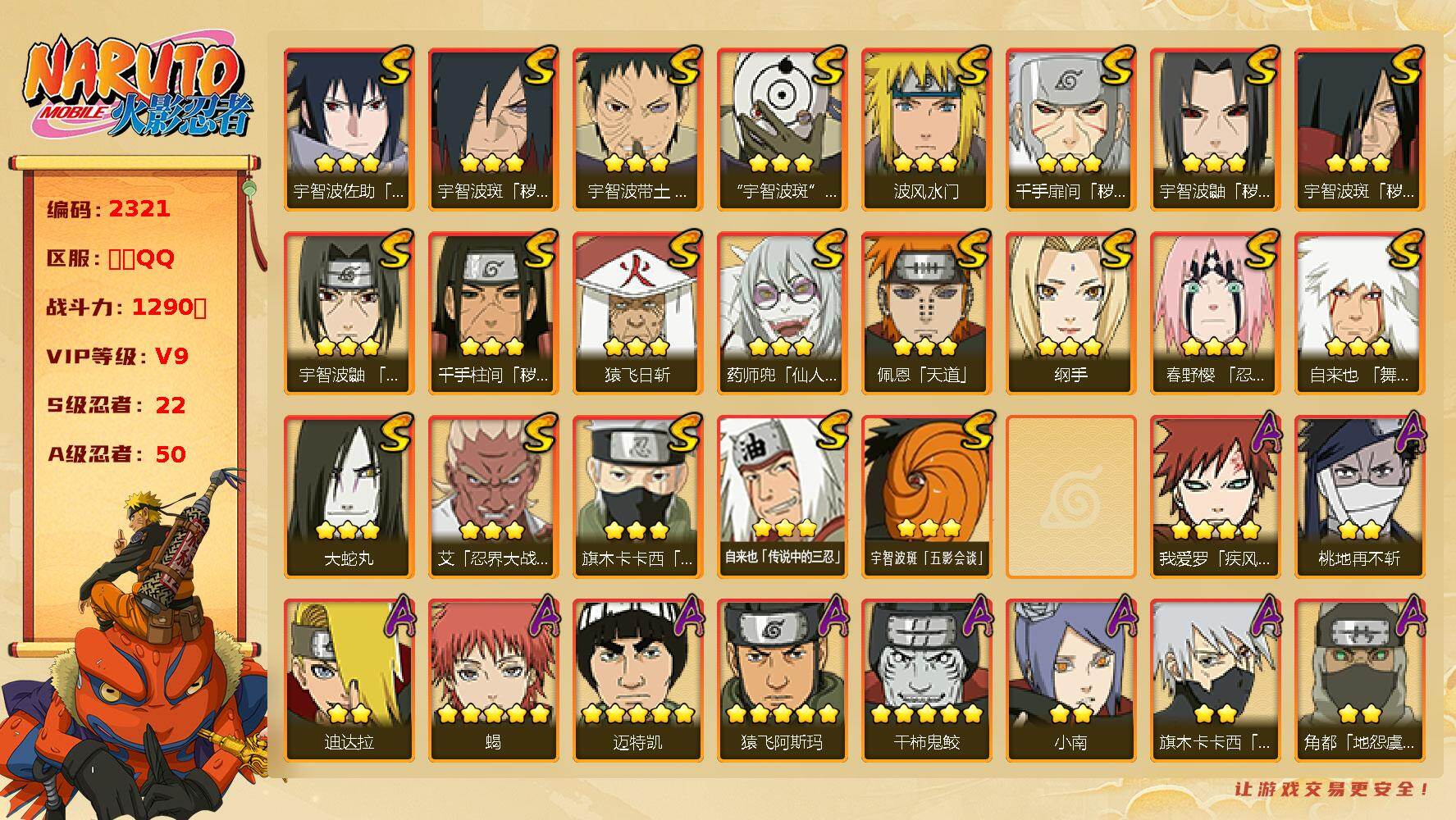Open the 小南 character card

1070,681
